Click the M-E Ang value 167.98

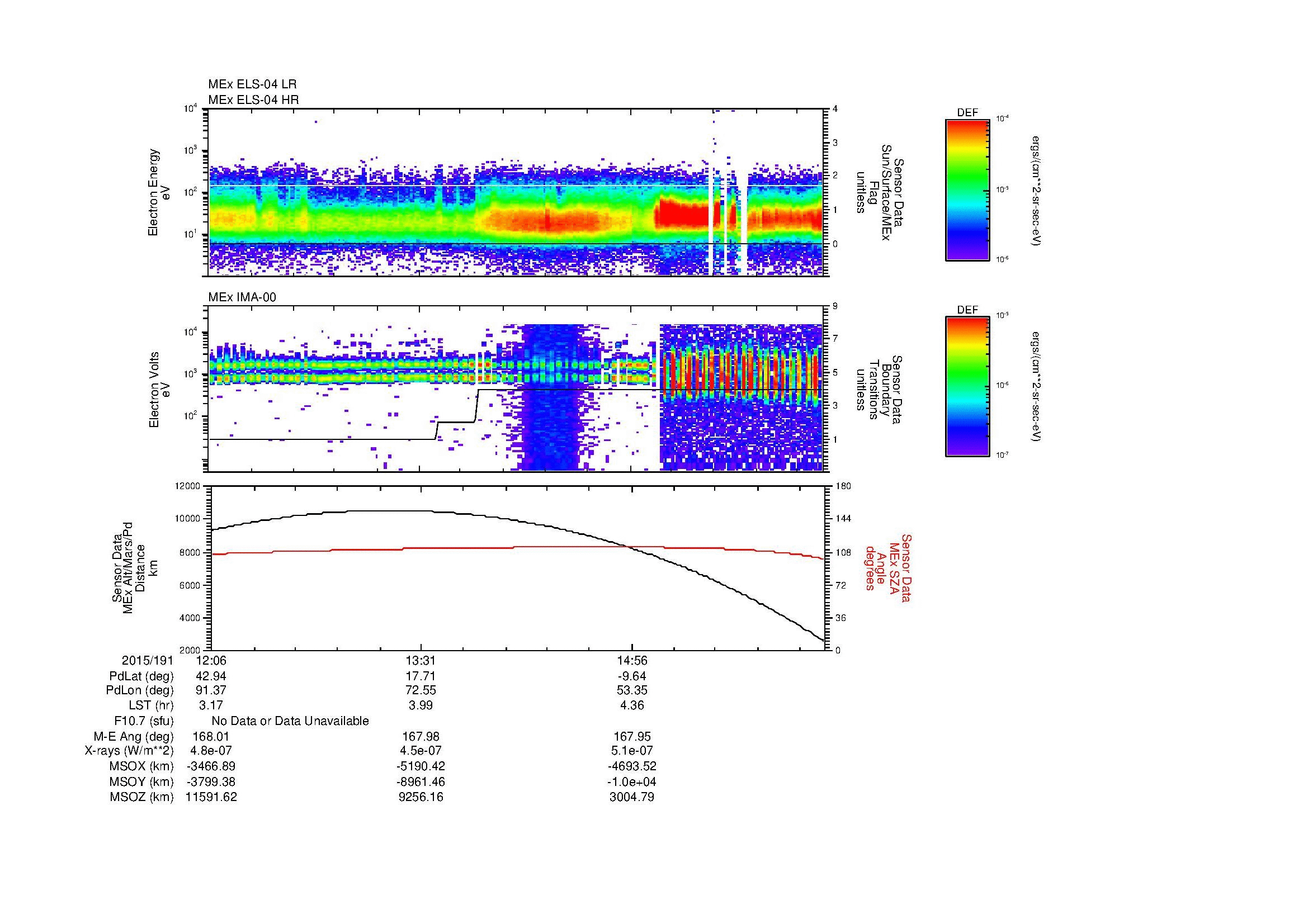(x=421, y=737)
